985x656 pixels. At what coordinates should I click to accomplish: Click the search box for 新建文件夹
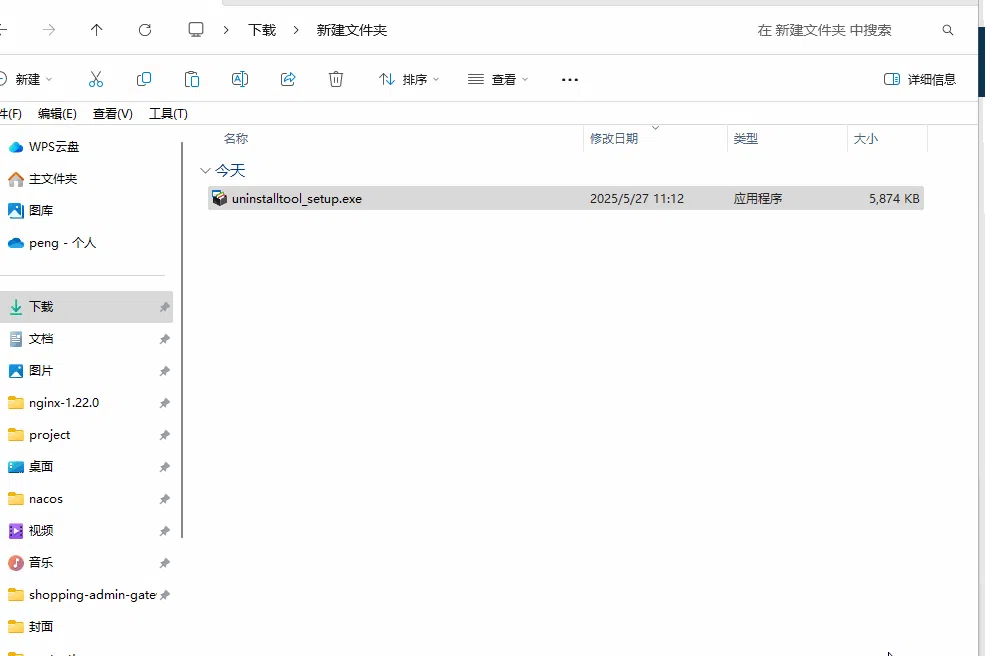[x=840, y=30]
